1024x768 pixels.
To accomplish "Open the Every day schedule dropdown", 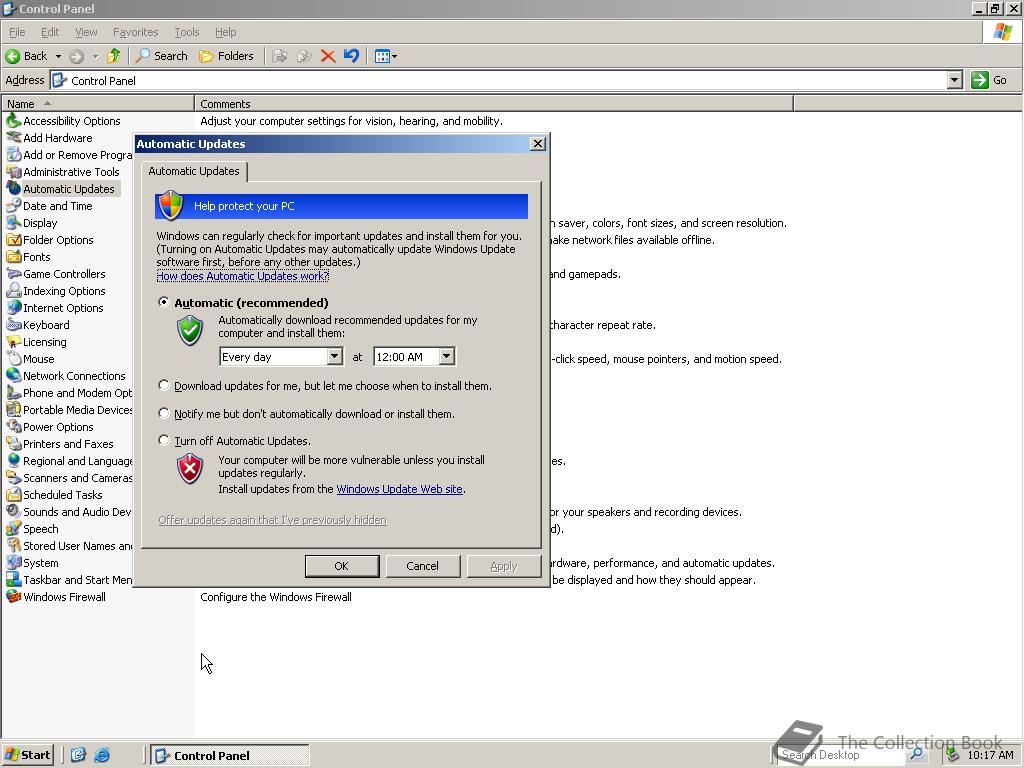I will [334, 357].
